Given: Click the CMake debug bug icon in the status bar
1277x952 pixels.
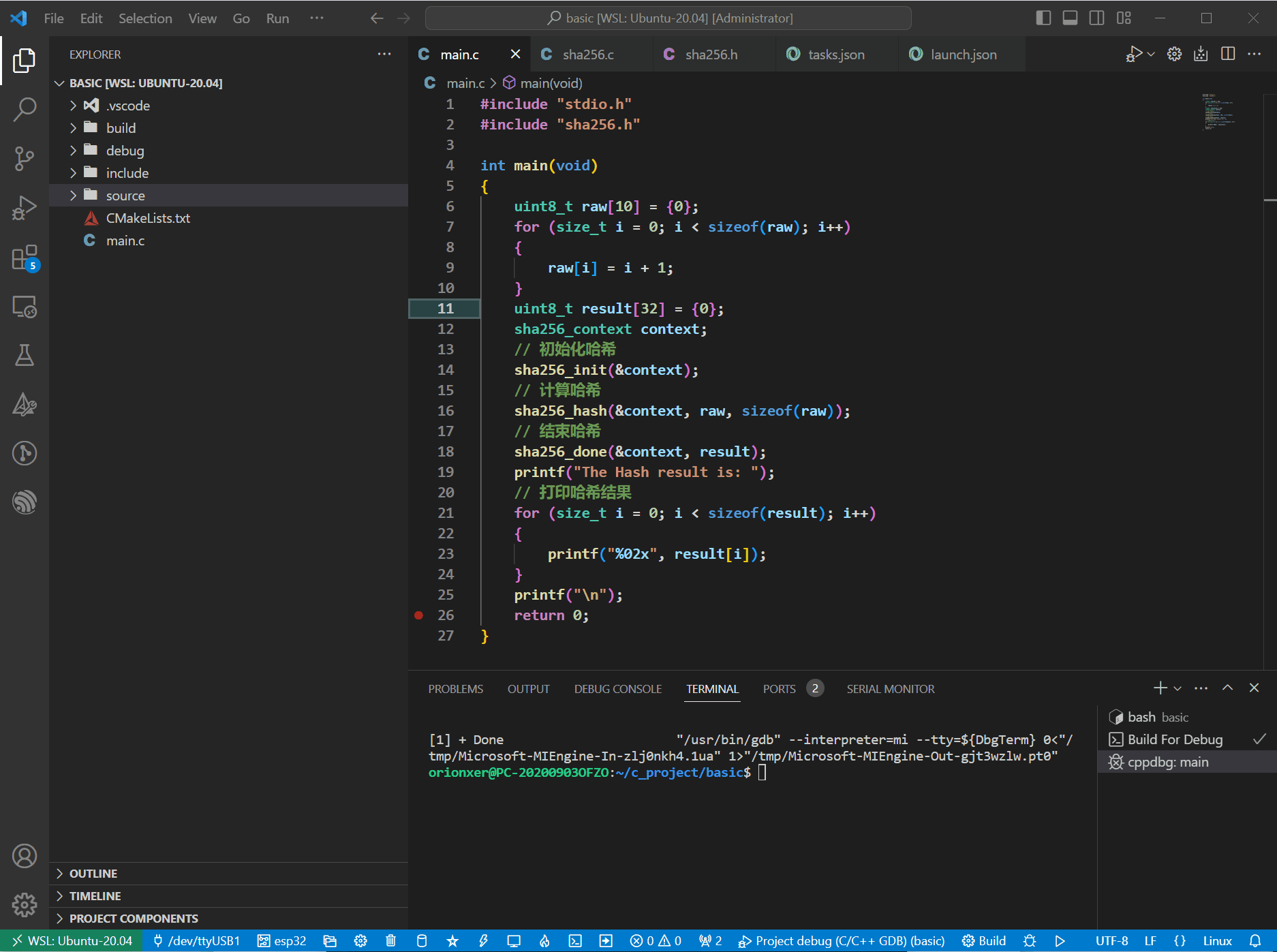Looking at the screenshot, I should click(1030, 941).
